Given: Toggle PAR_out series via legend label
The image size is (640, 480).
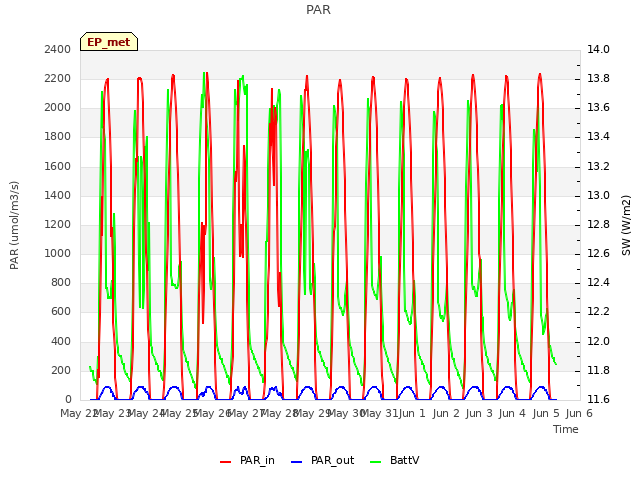Looking at the screenshot, I should [x=332, y=460].
